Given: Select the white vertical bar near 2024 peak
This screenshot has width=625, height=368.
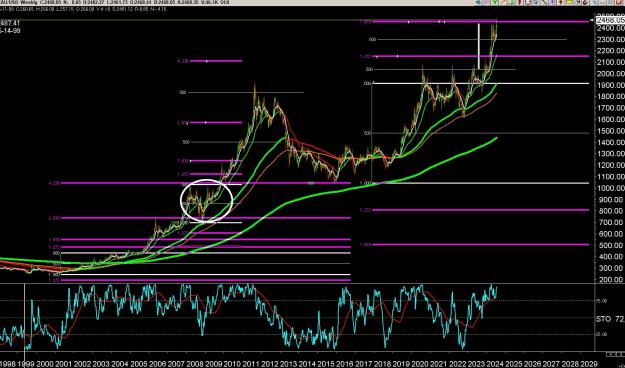Looking at the screenshot, I should click(479, 46).
